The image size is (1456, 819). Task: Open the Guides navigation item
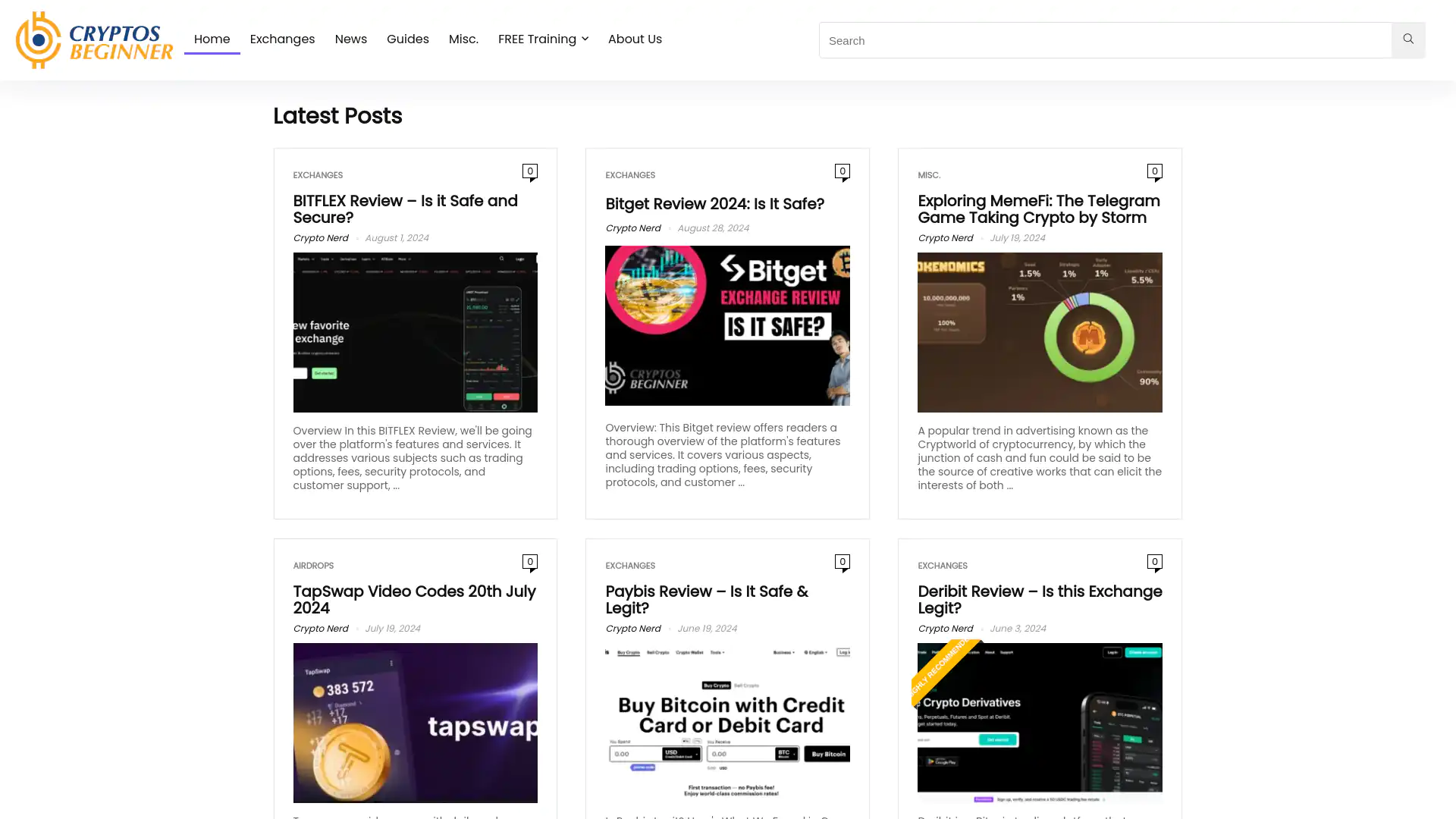coord(407,39)
